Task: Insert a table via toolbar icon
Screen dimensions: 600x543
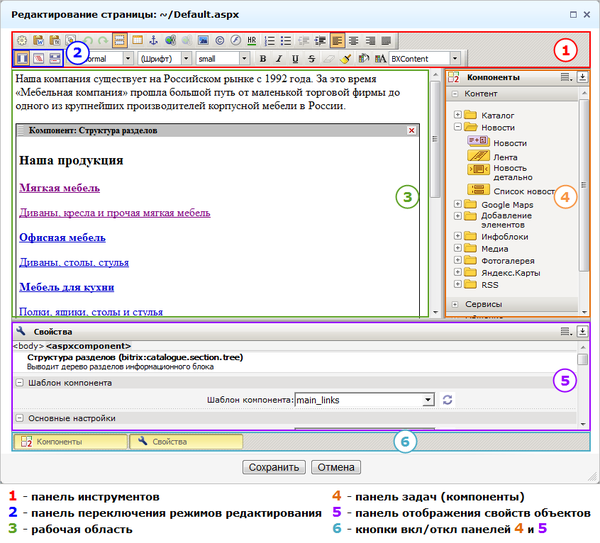Action: (137, 40)
